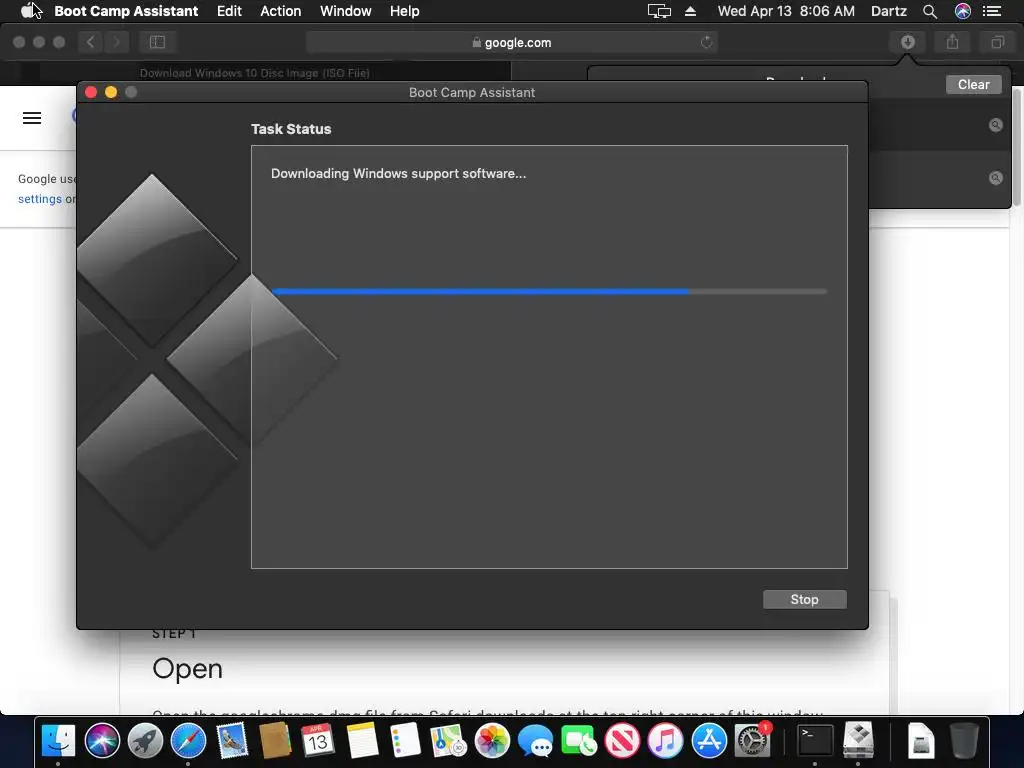Click the Safari share button
Viewport: 1024px width, 768px height.
[x=952, y=42]
